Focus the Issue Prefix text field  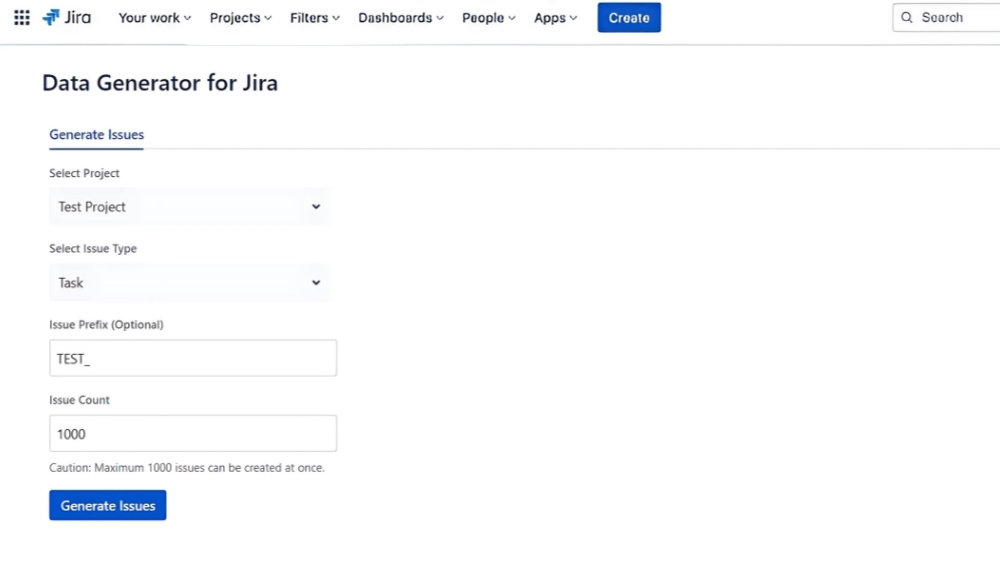tap(193, 358)
